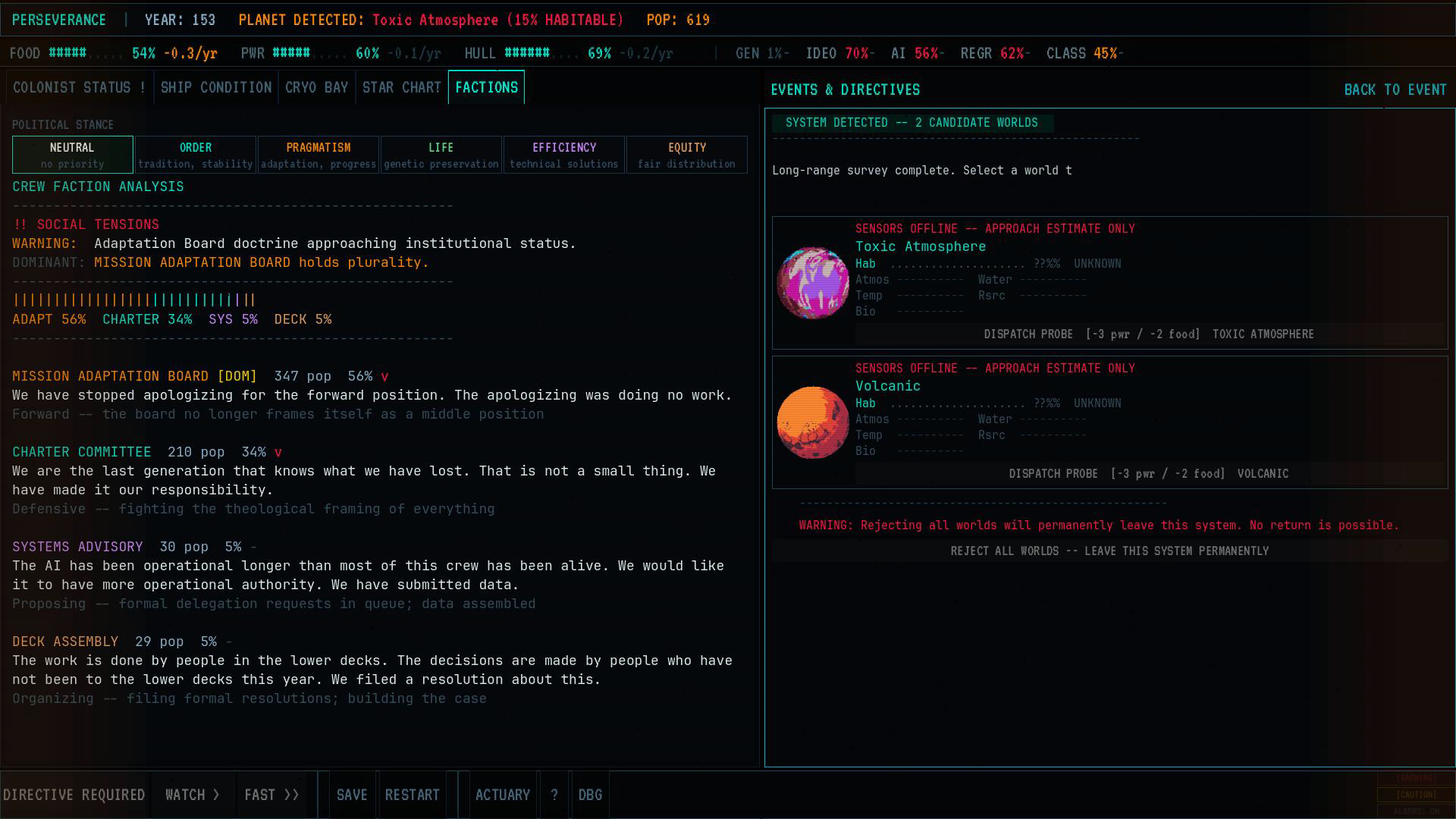This screenshot has height=819, width=1456.
Task: Open the SHIP CONDITION tab
Action: coord(216,87)
